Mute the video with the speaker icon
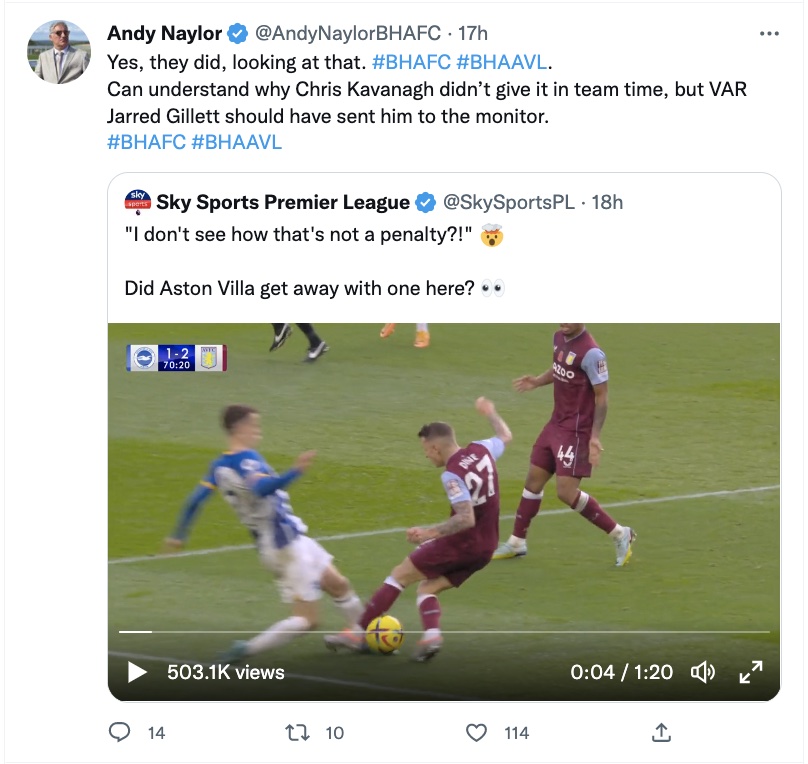The image size is (808, 764). pyautogui.click(x=702, y=672)
